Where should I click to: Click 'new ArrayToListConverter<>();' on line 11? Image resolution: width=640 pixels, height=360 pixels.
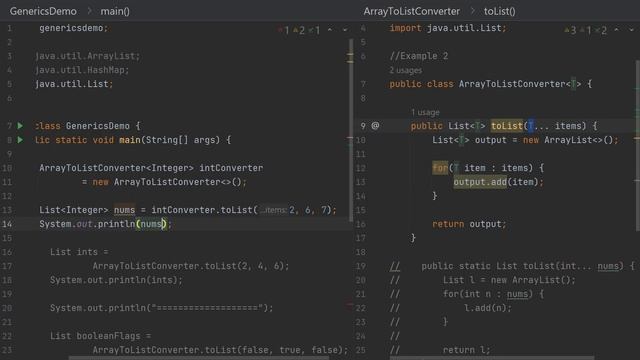pos(169,182)
